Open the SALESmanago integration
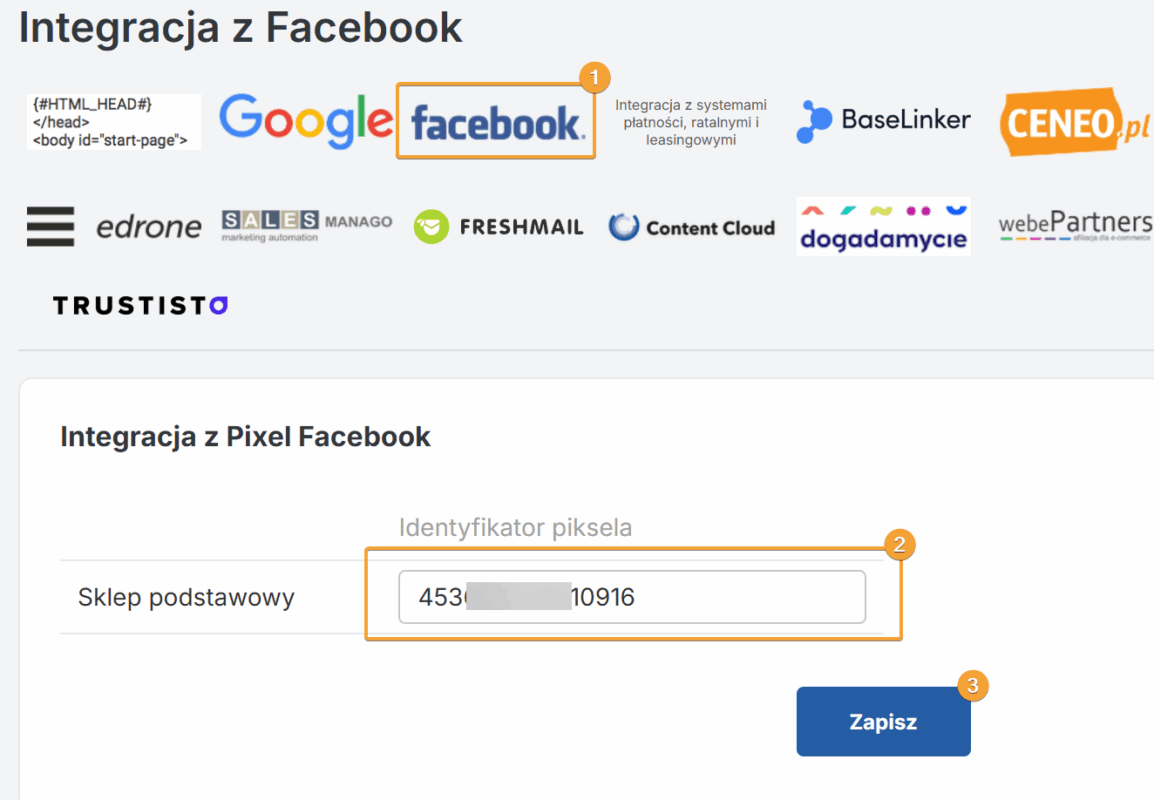The width and height of the screenshot is (1154, 800). 307,225
